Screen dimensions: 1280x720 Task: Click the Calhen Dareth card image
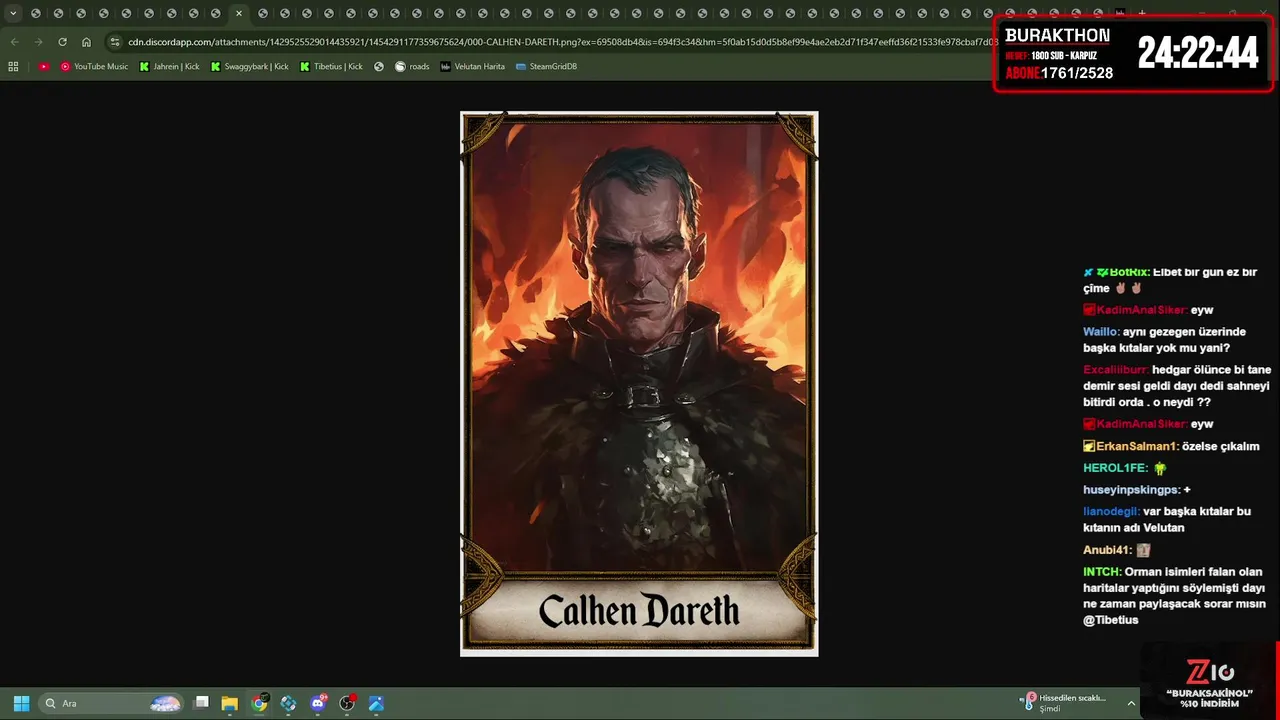point(639,384)
